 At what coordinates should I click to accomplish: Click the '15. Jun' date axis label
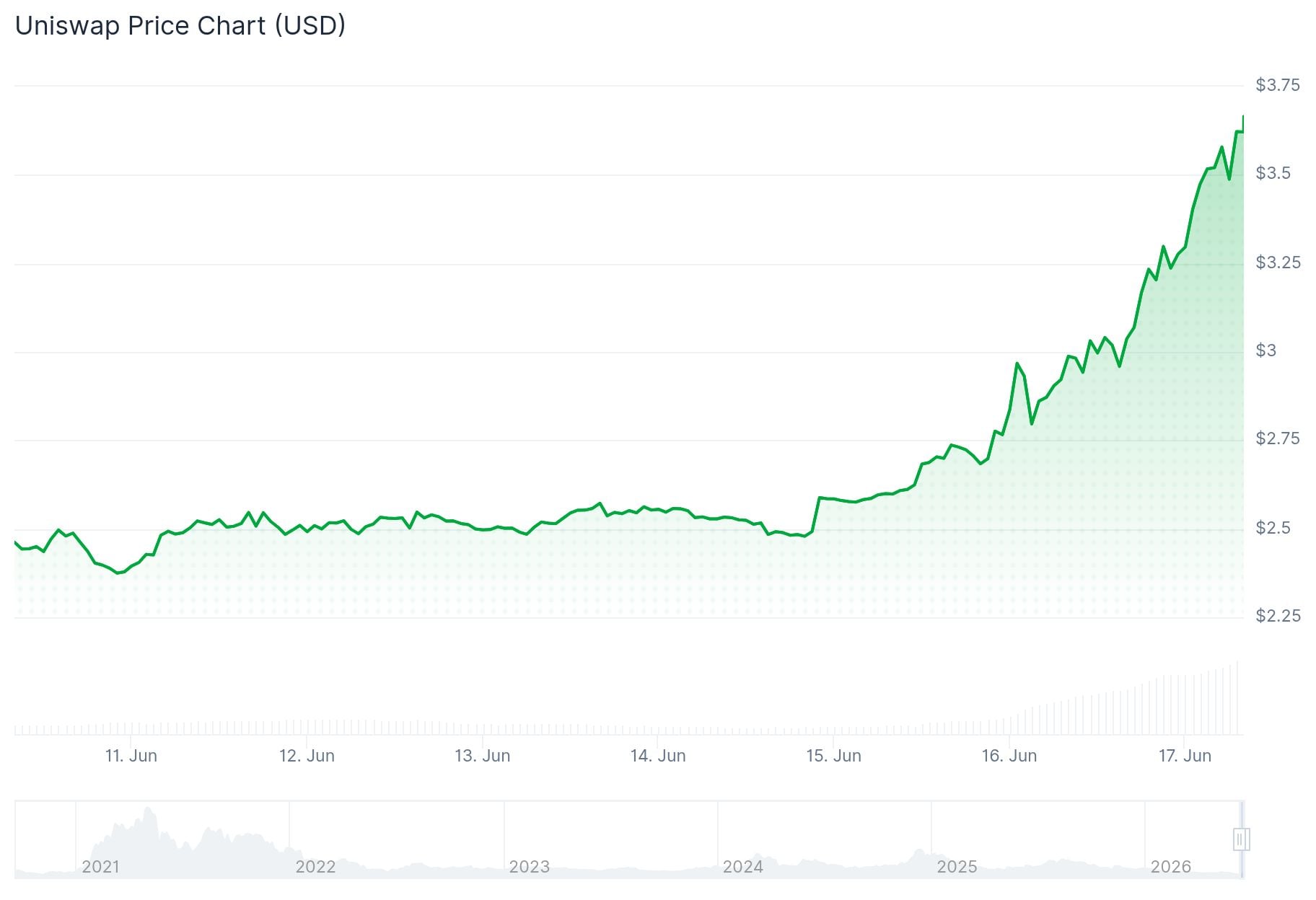[833, 756]
